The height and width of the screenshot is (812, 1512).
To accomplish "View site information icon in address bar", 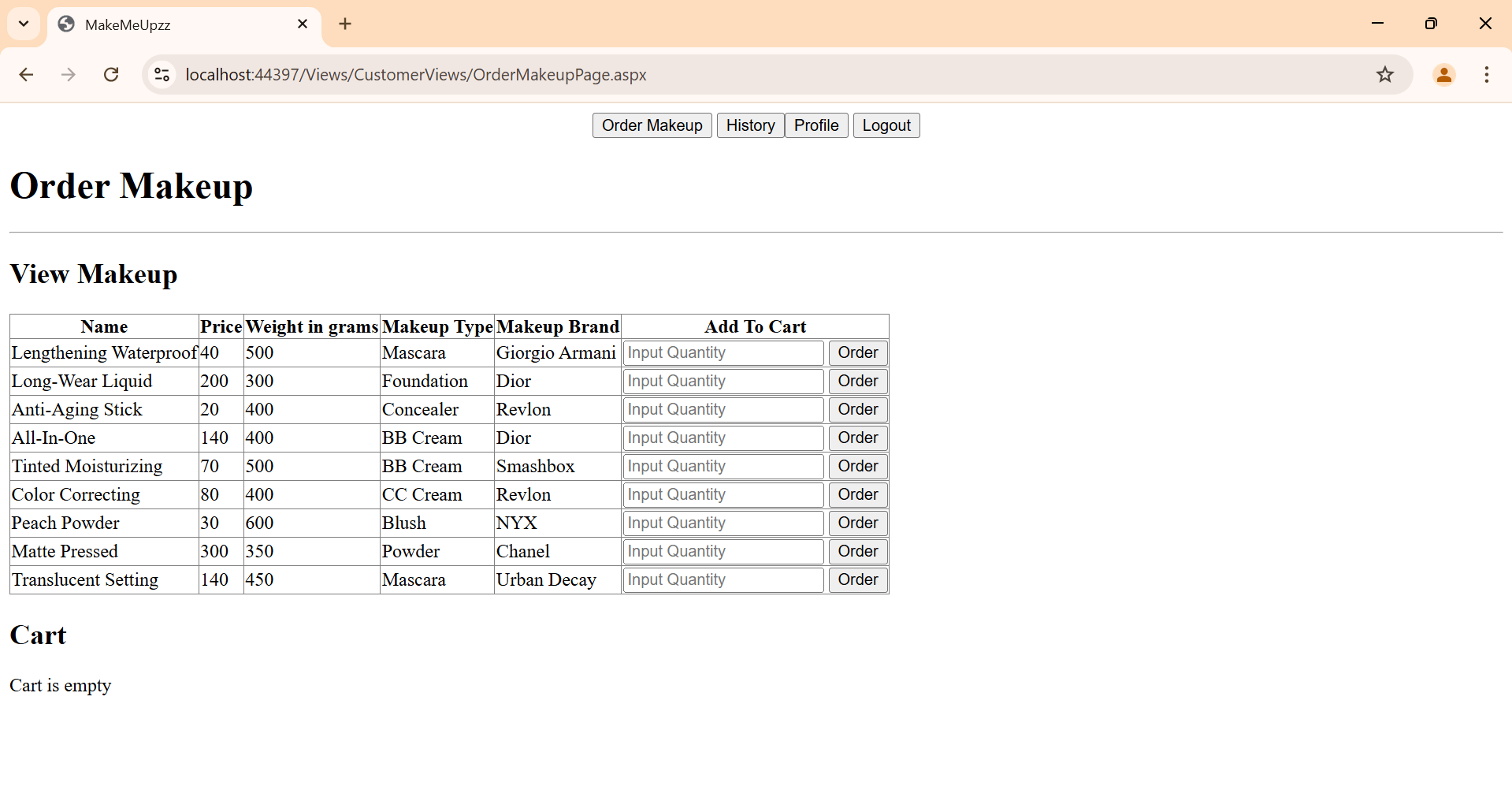I will click(x=162, y=75).
